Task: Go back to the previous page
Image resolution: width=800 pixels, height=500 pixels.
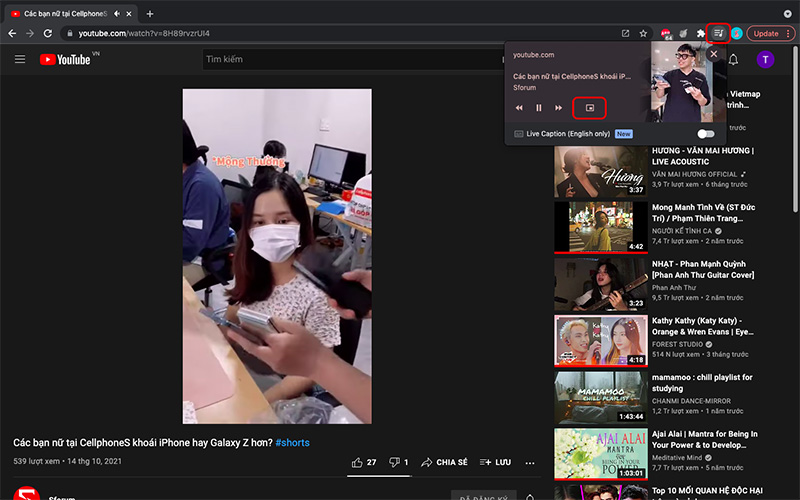Action: tap(12, 33)
